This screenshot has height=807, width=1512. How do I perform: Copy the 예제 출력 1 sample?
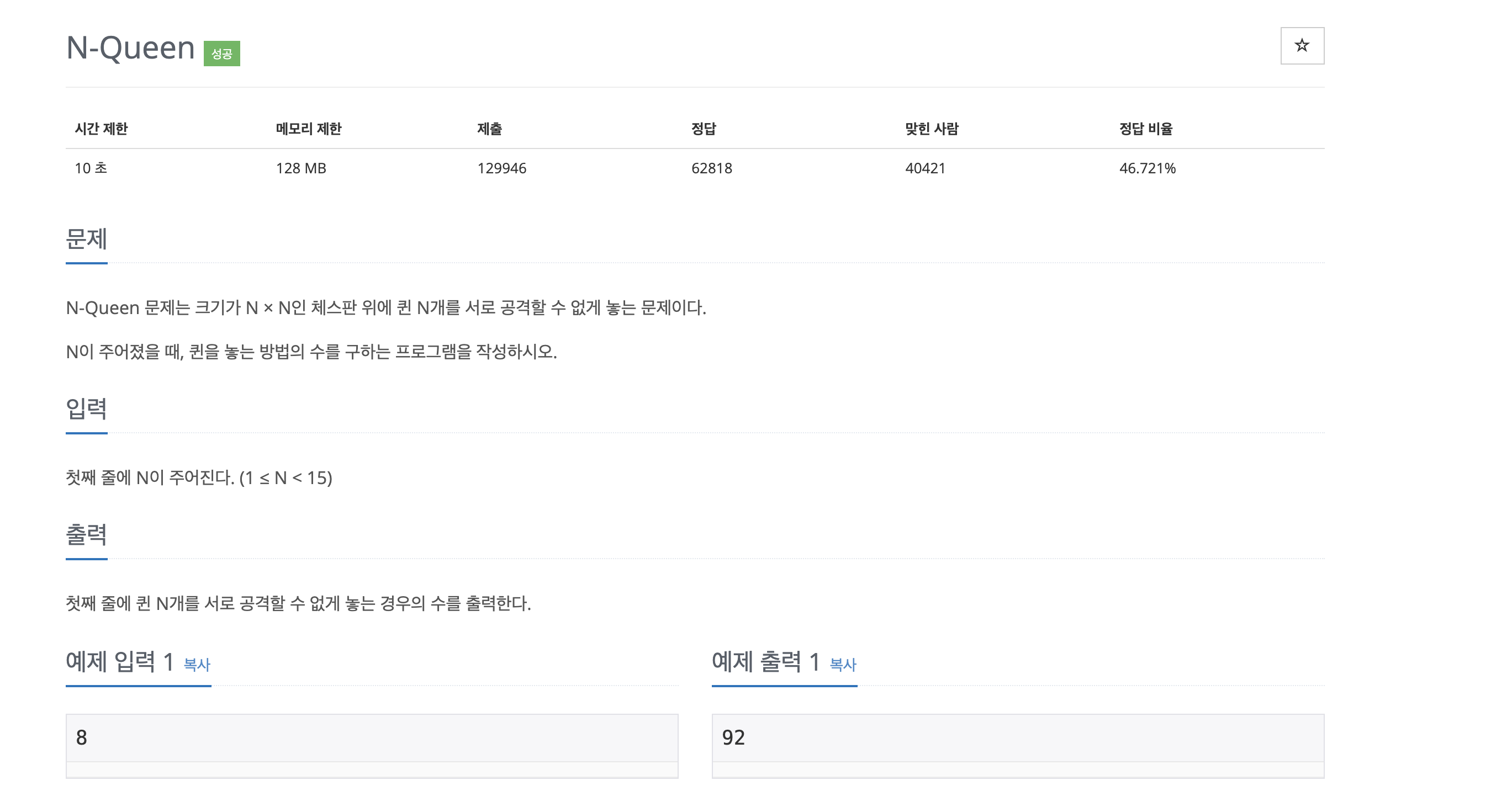pos(842,665)
